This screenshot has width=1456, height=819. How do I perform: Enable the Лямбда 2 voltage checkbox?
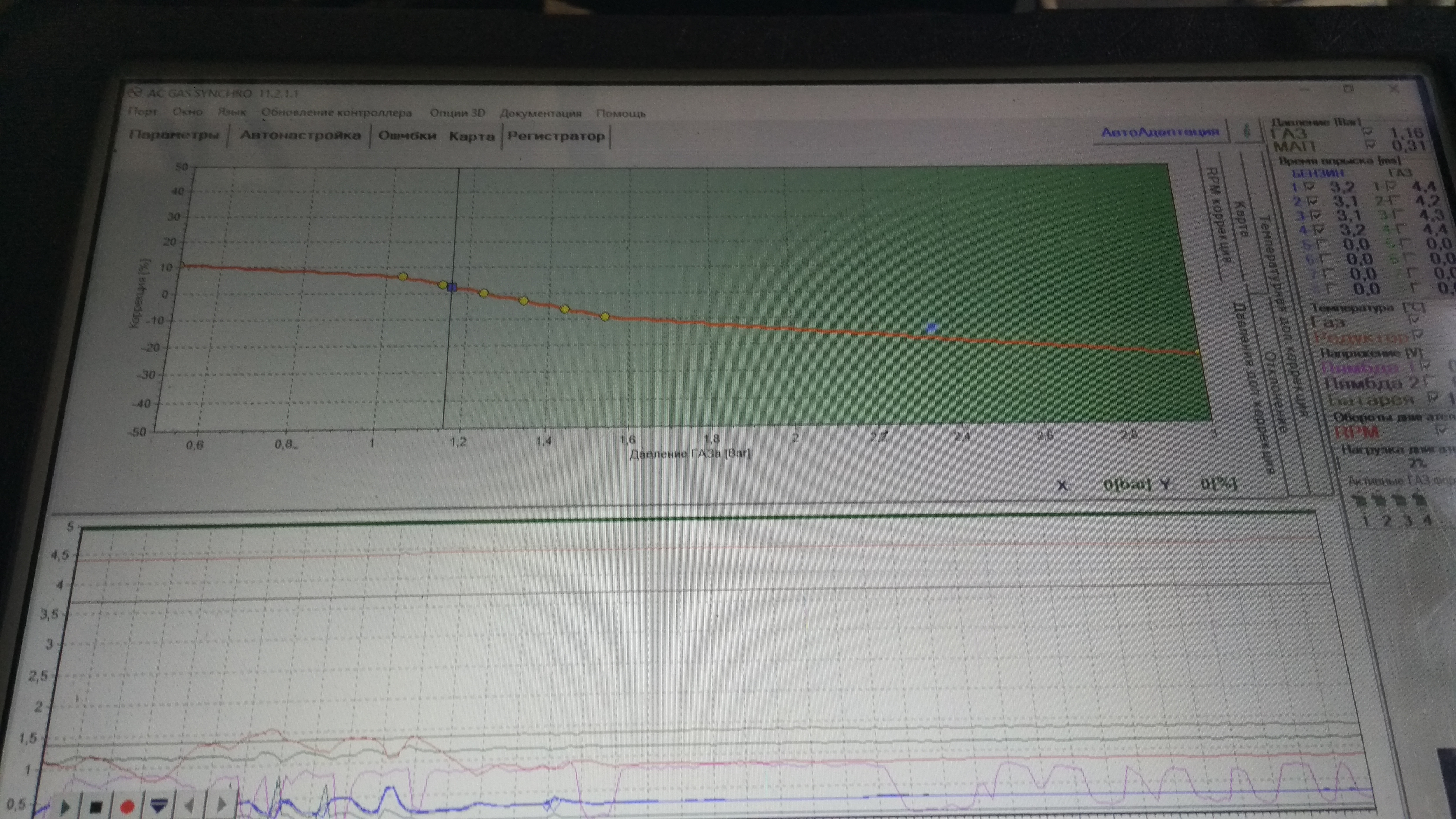1430,382
